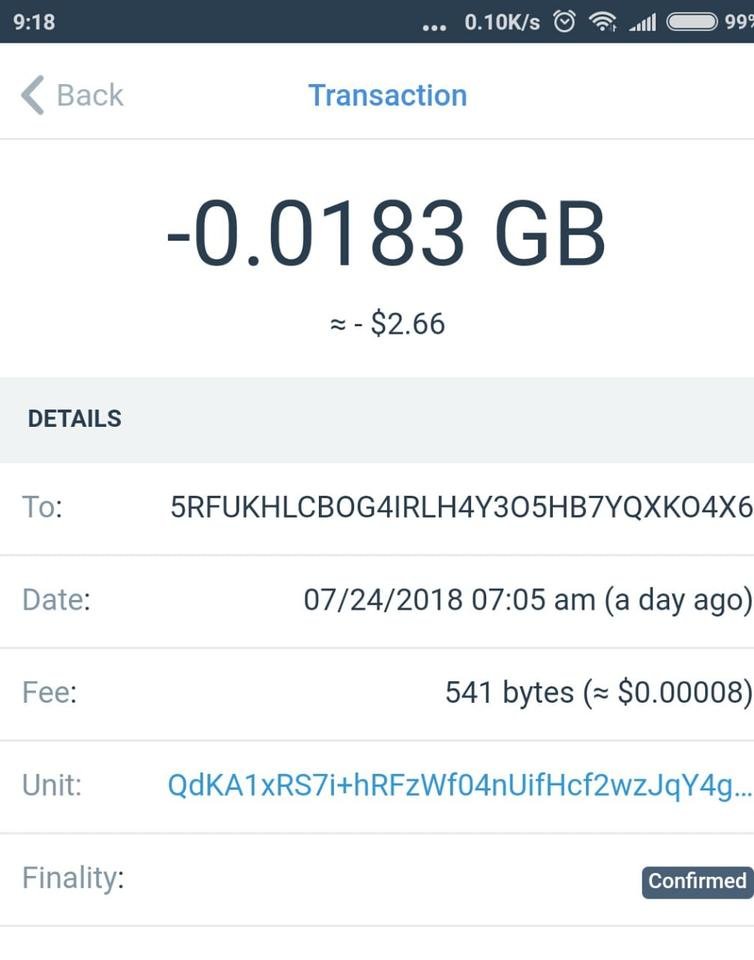This screenshot has width=754, height=960.
Task: Tap the 0.10K/s network speed indicator
Action: click(x=502, y=22)
